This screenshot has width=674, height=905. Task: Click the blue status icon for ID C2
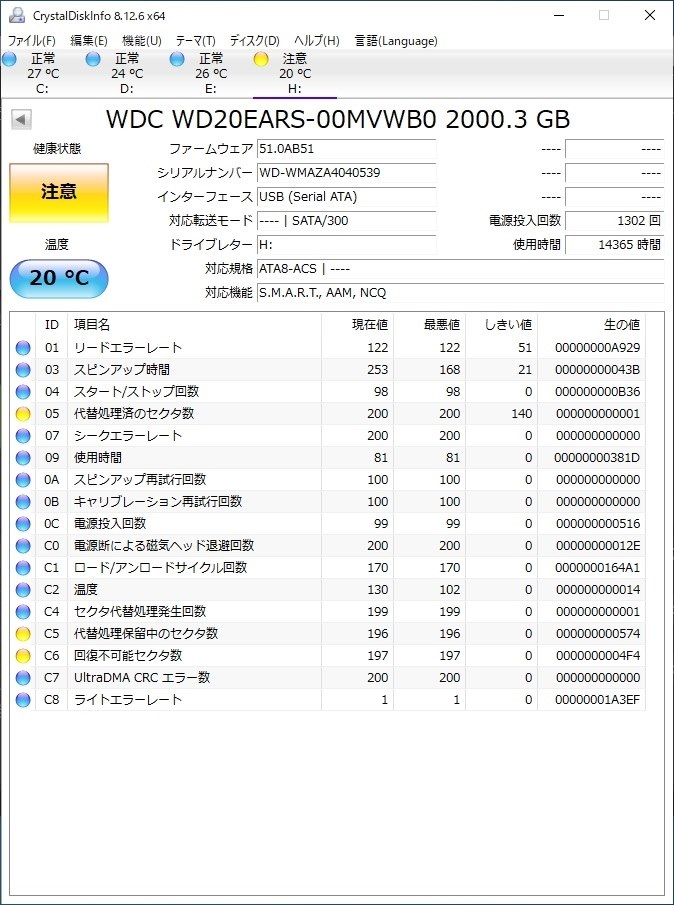23,590
